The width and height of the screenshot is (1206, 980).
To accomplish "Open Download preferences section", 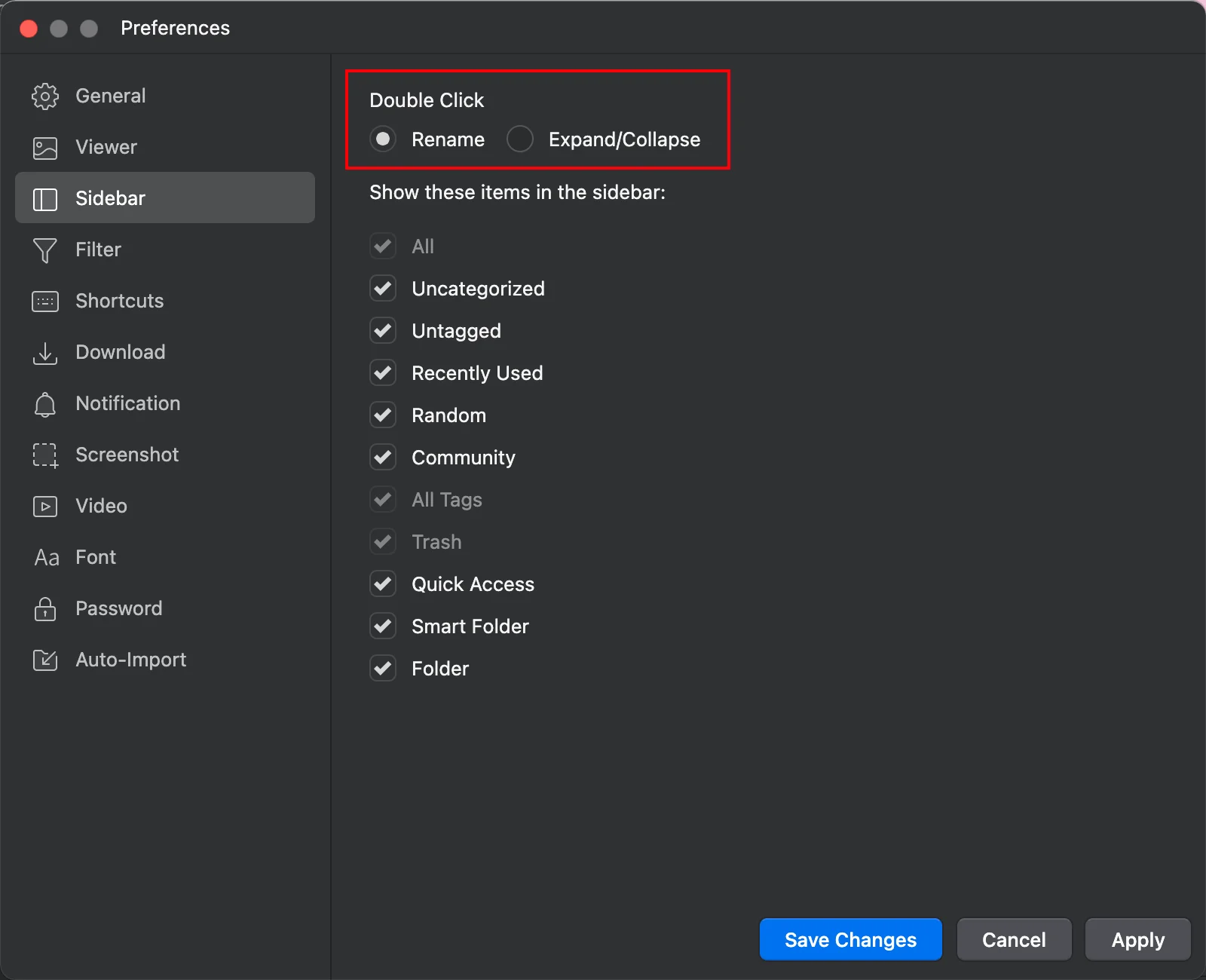I will click(x=165, y=352).
